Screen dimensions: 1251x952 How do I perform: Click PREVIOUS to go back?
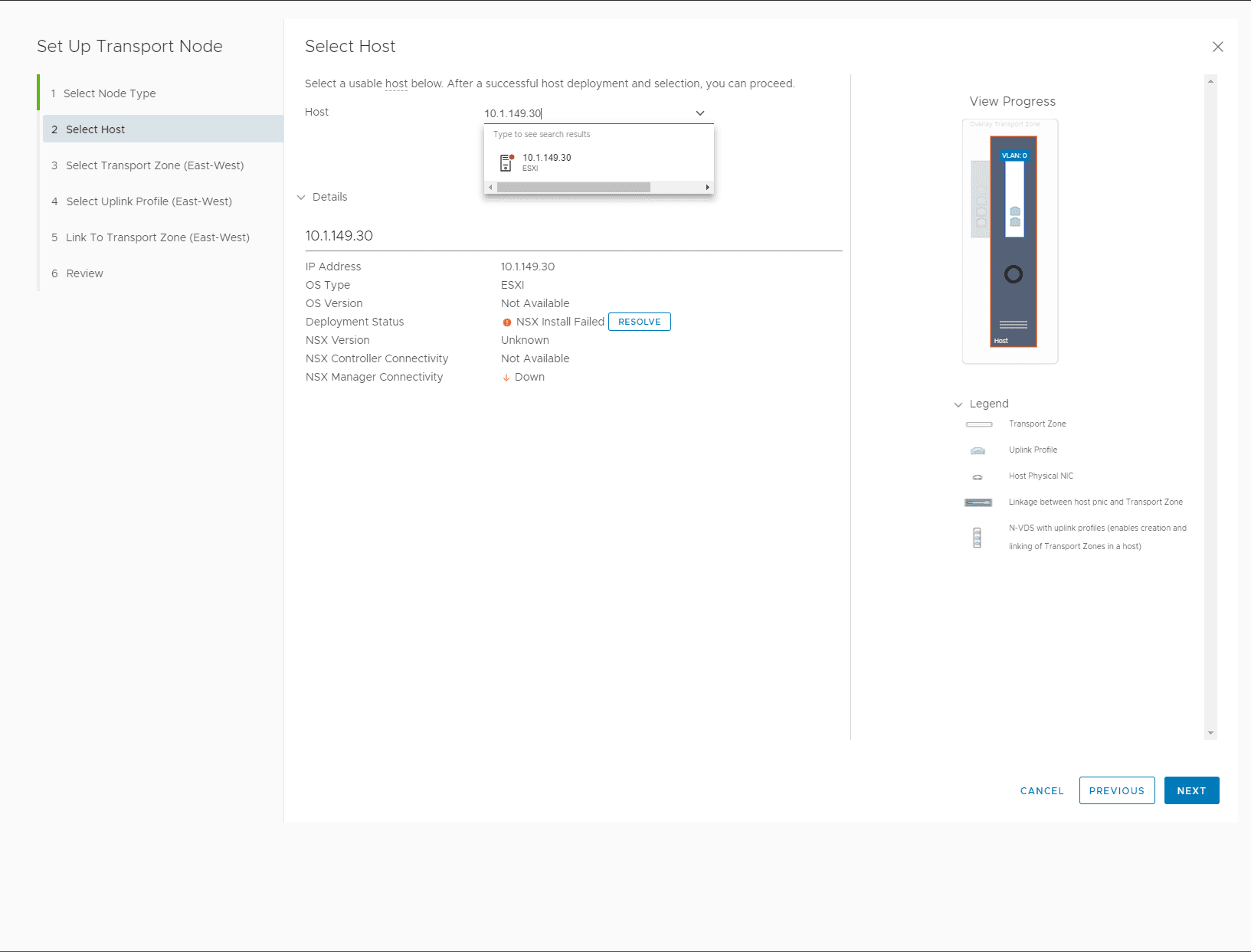[x=1116, y=790]
